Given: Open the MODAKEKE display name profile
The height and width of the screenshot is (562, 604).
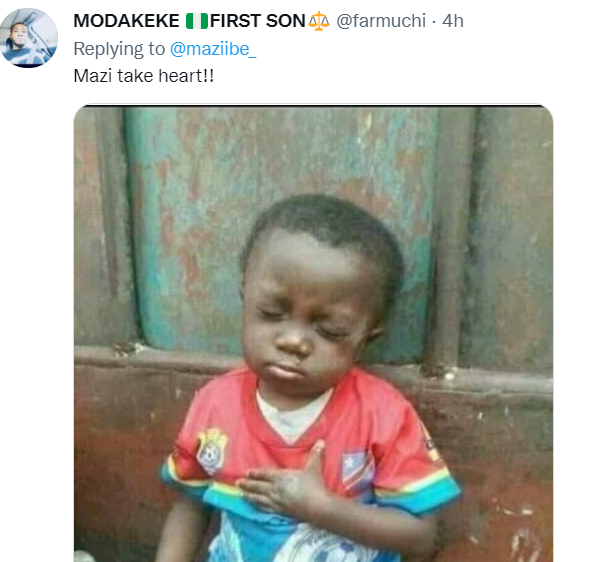Looking at the screenshot, I should coord(126,21).
